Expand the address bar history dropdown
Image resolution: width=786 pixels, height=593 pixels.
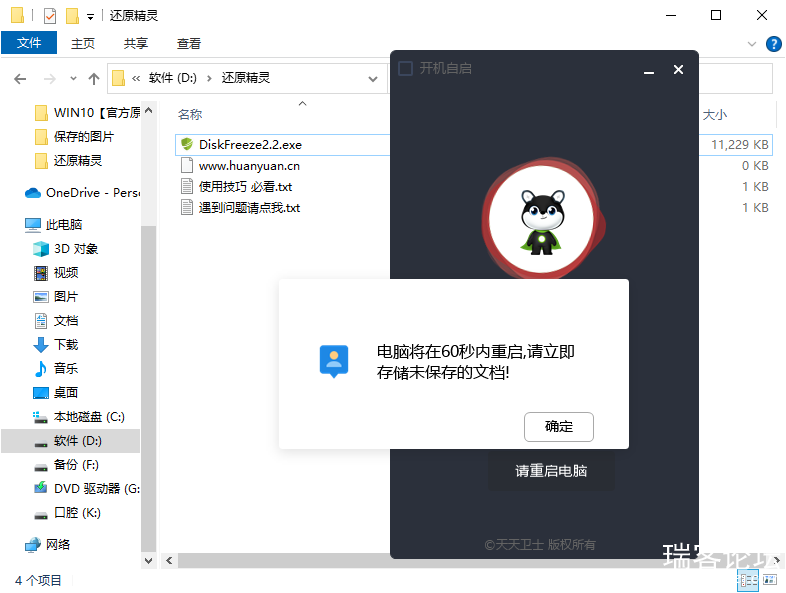[x=373, y=78]
